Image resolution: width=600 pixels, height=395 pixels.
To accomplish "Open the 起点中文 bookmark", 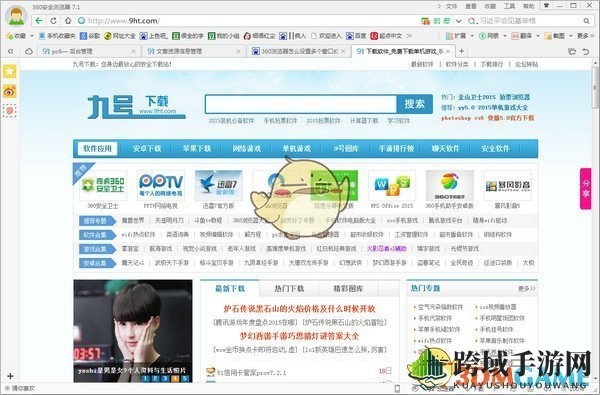I will coord(386,36).
